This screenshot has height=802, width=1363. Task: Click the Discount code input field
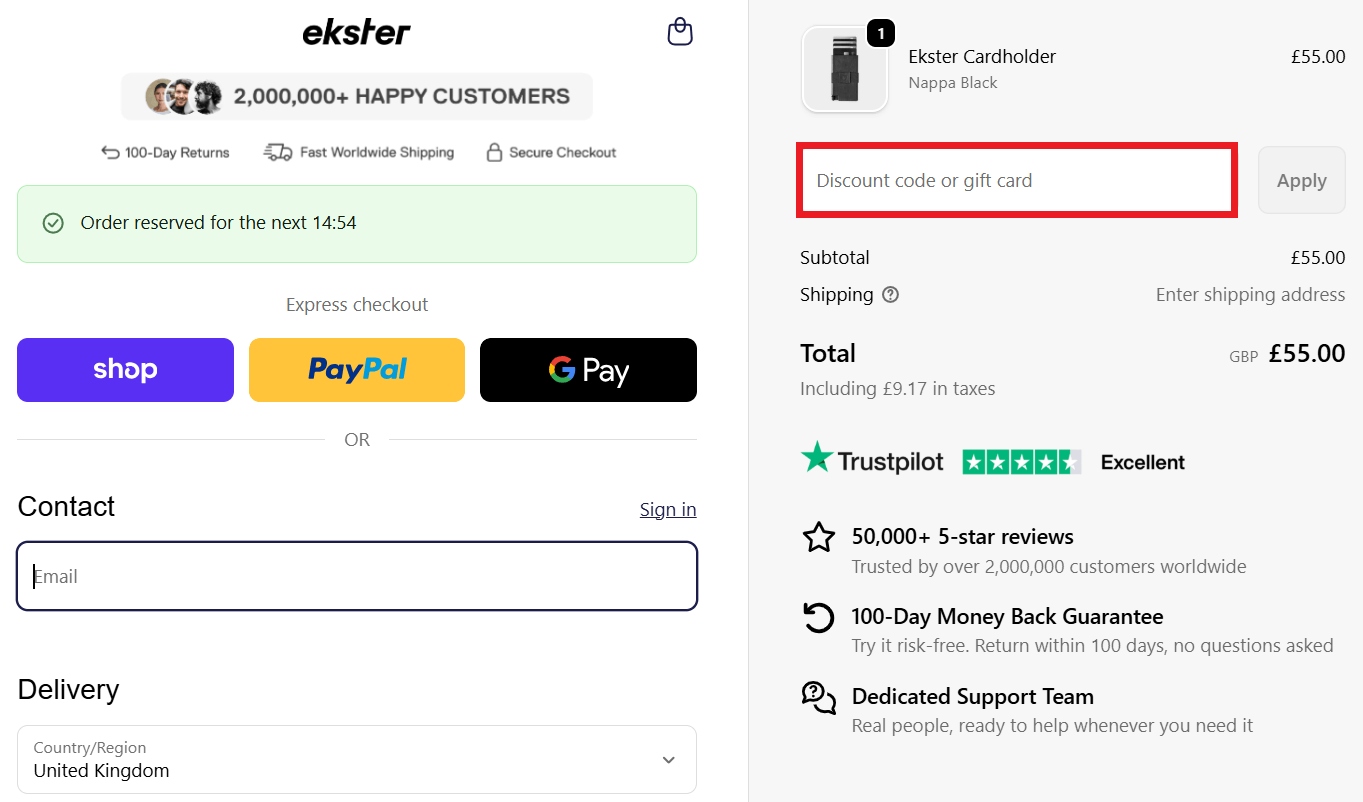click(x=1017, y=180)
